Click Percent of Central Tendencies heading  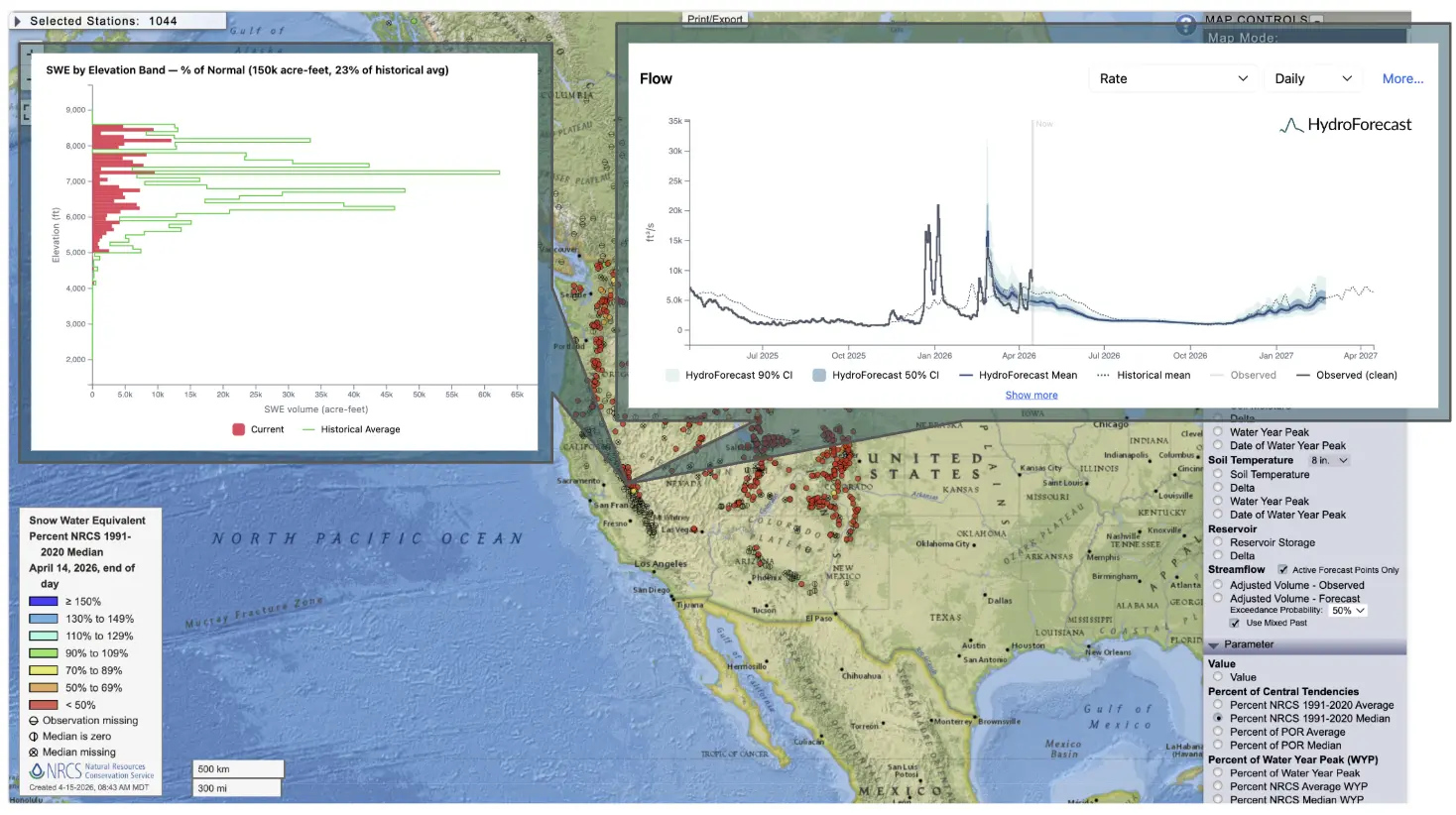tap(1283, 692)
